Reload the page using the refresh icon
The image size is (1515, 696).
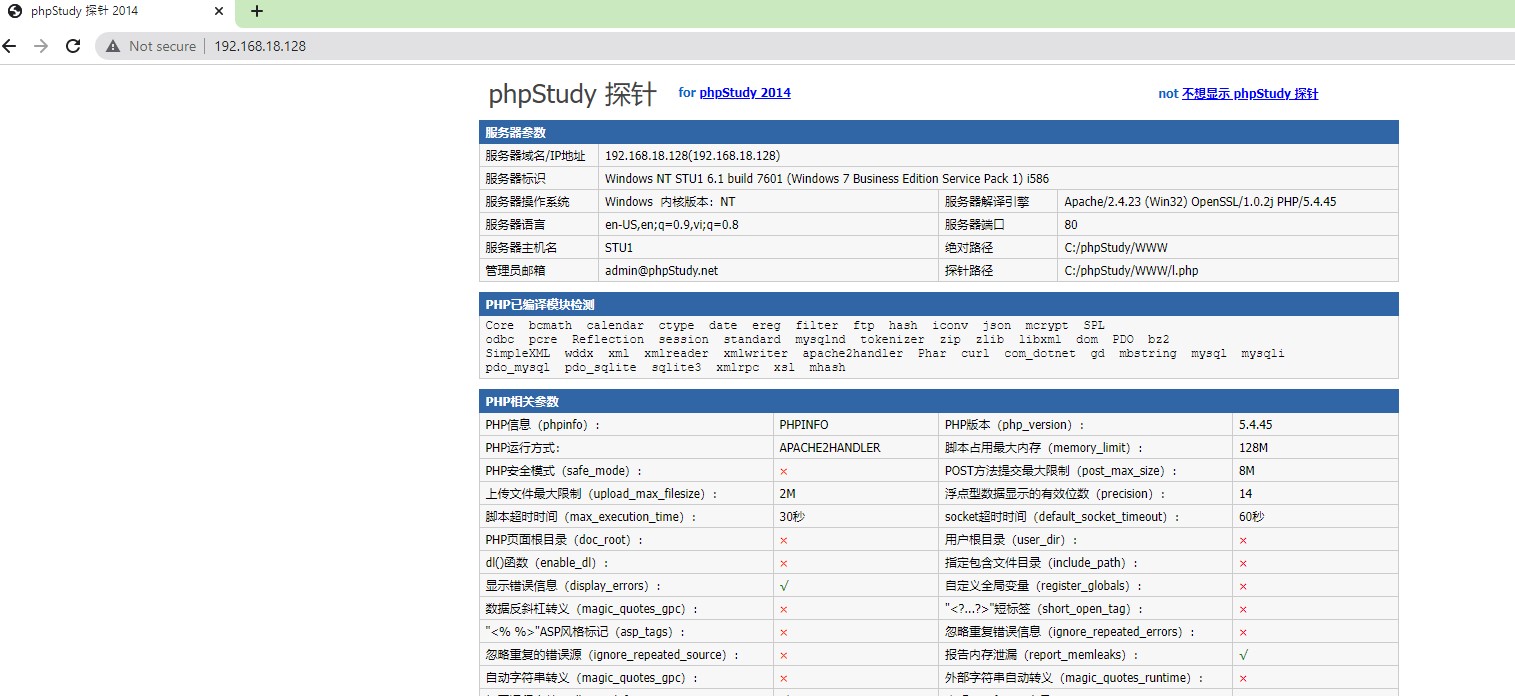point(72,45)
